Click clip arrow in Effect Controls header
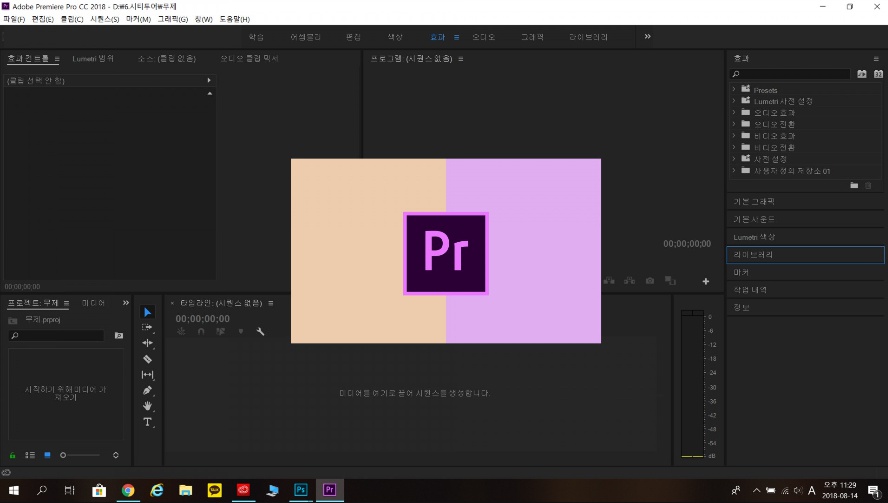Screen dimensions: 888x503 point(209,80)
